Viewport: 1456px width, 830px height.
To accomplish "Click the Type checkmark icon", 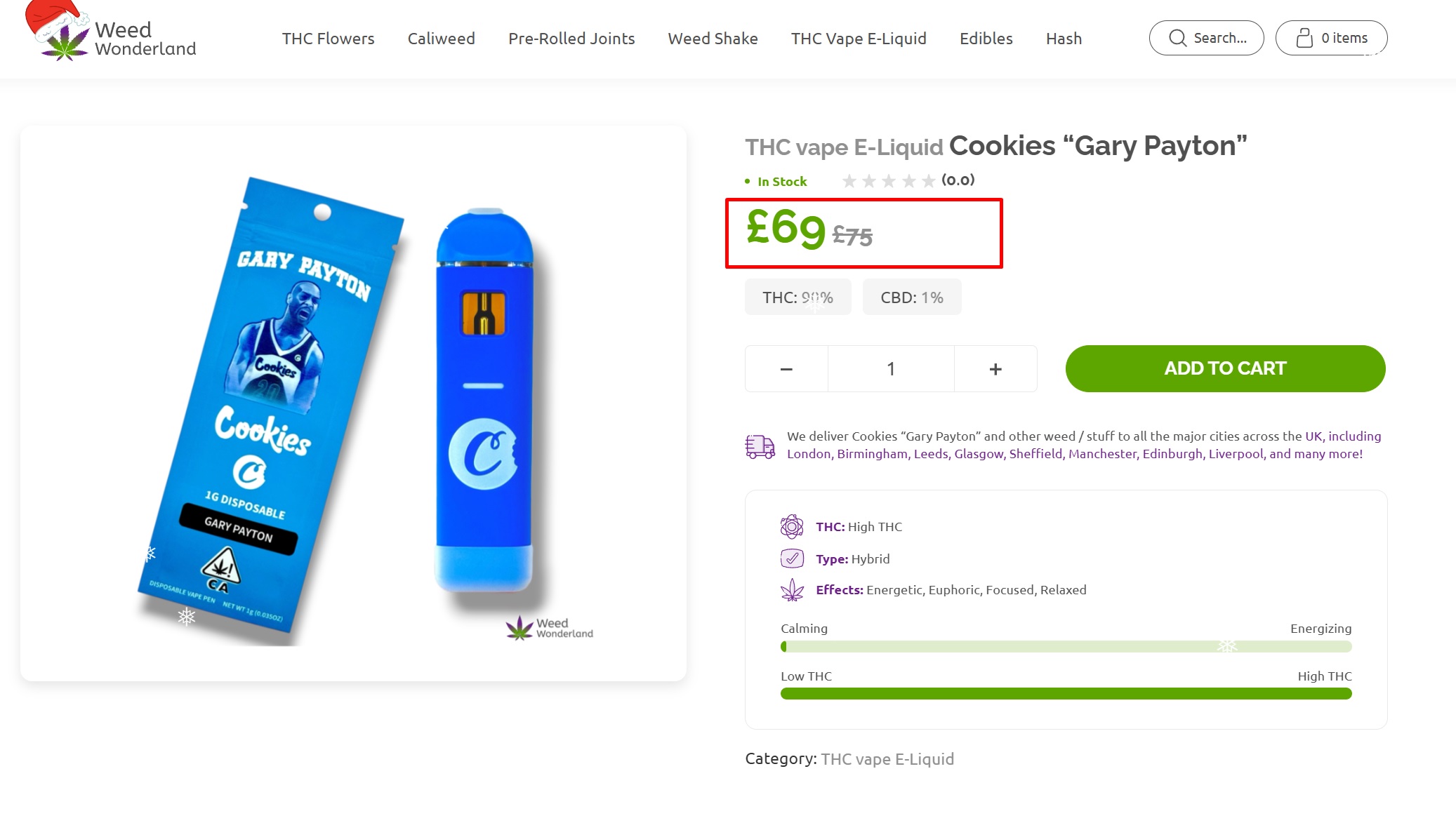I will 792,558.
